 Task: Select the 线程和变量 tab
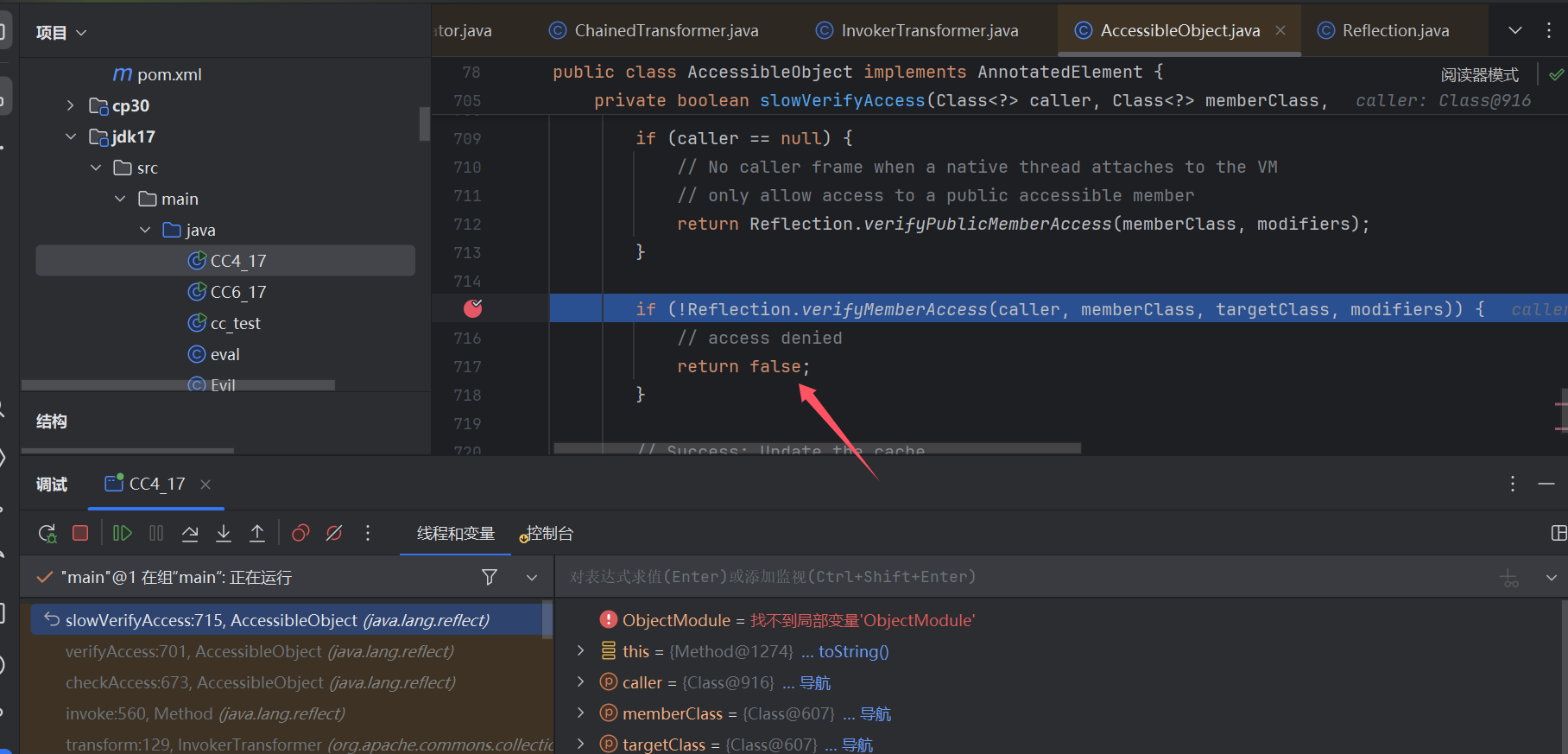[x=456, y=534]
